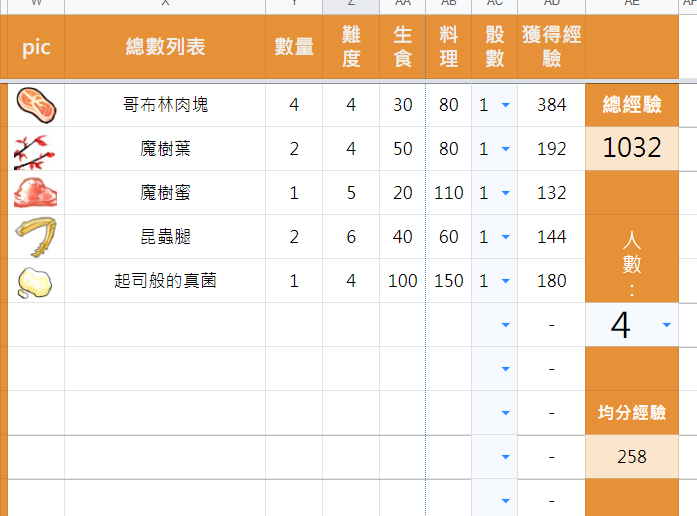Open dice count dropdown for 哥布林肉塊 row
Screen dimensions: 697x516
click(505, 105)
